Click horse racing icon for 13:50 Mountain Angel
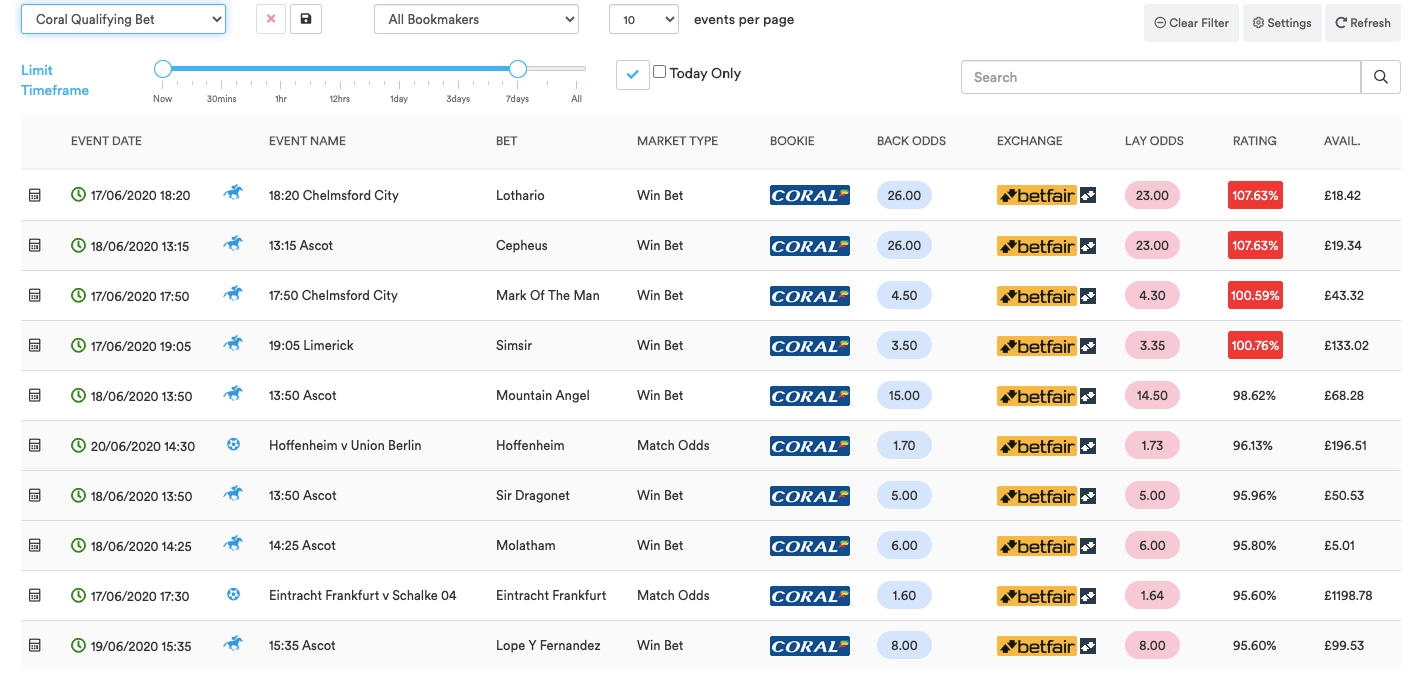Image resolution: width=1418 pixels, height=681 pixels. pyautogui.click(x=233, y=395)
